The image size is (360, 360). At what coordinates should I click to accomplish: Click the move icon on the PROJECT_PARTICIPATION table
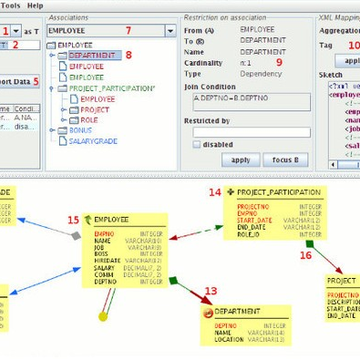(x=231, y=192)
